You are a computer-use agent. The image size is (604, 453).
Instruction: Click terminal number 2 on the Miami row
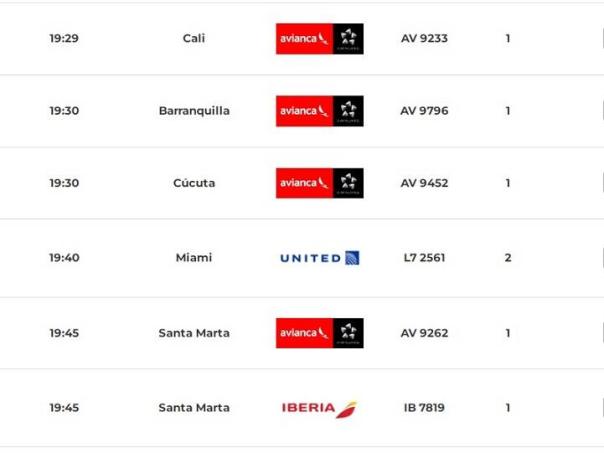pos(508,258)
